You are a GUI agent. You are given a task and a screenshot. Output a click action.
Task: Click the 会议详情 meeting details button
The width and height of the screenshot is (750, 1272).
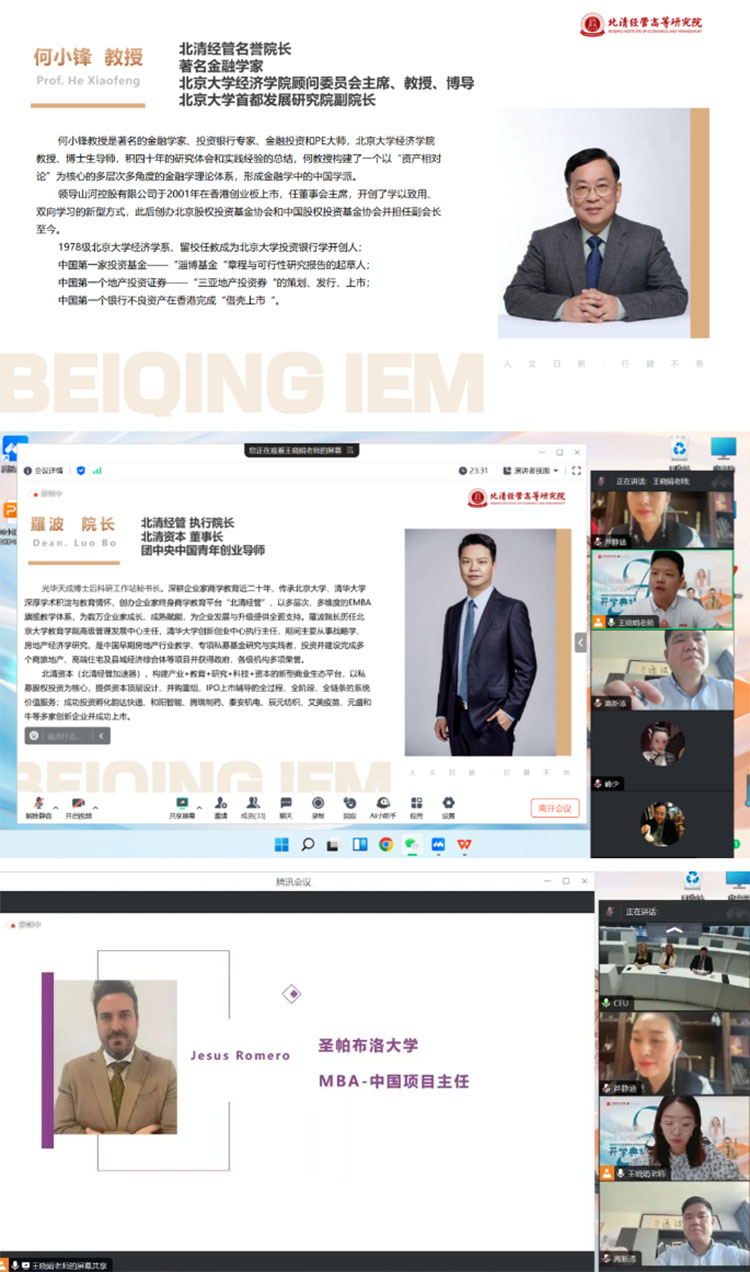coord(43,470)
